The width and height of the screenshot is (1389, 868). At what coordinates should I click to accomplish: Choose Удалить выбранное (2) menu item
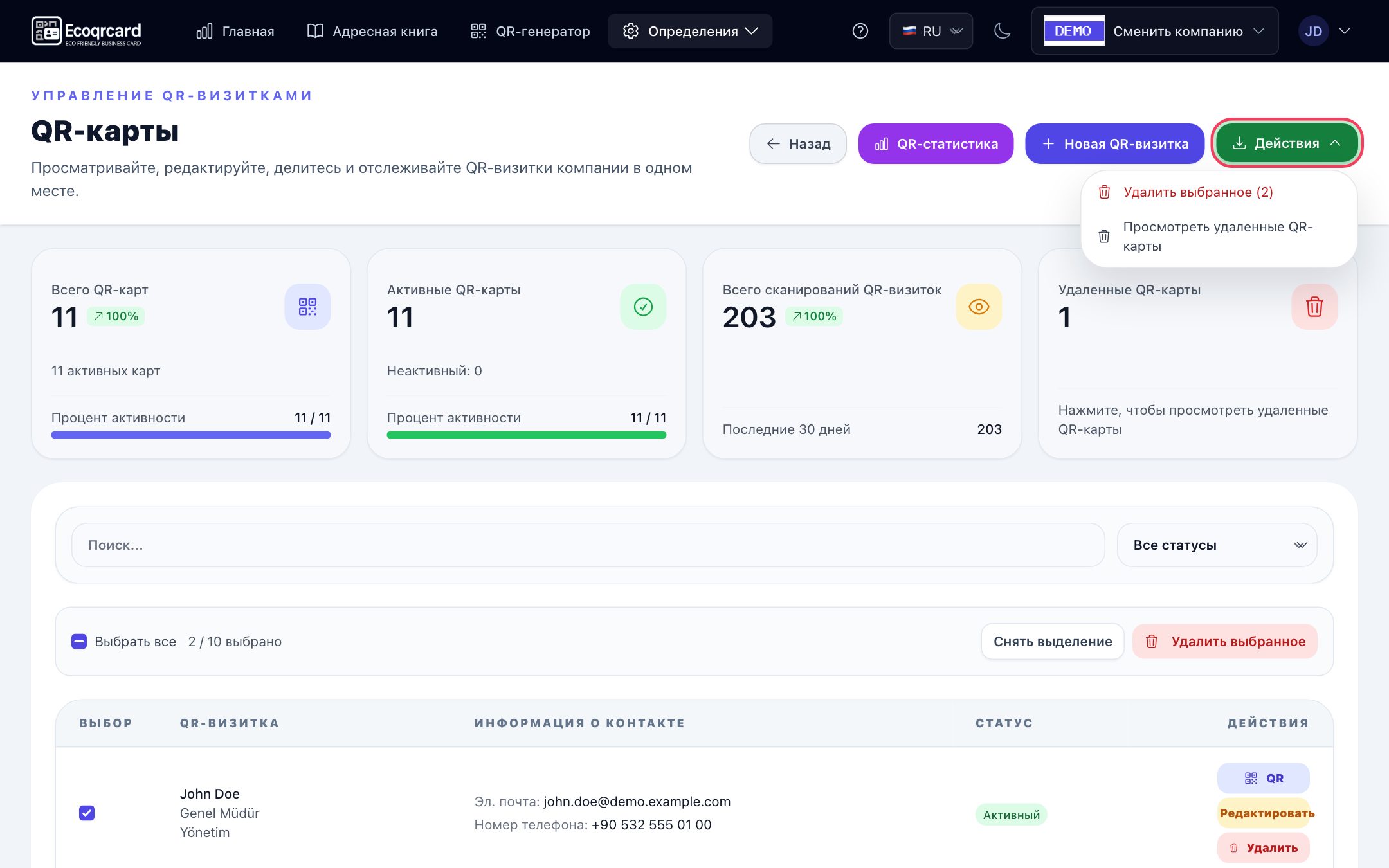click(1219, 192)
